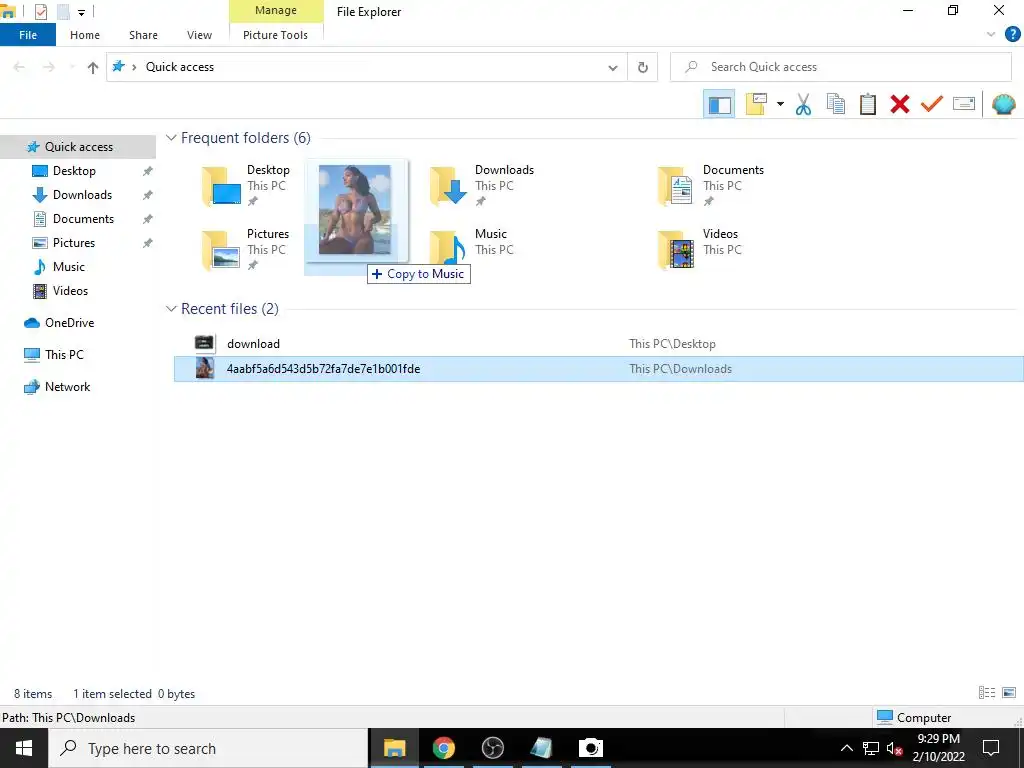Click the New folder icon in title bar

(63, 12)
